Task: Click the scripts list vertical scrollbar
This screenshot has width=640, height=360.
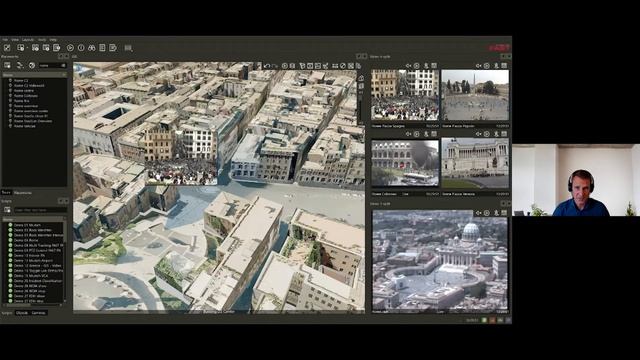Action: point(65,261)
